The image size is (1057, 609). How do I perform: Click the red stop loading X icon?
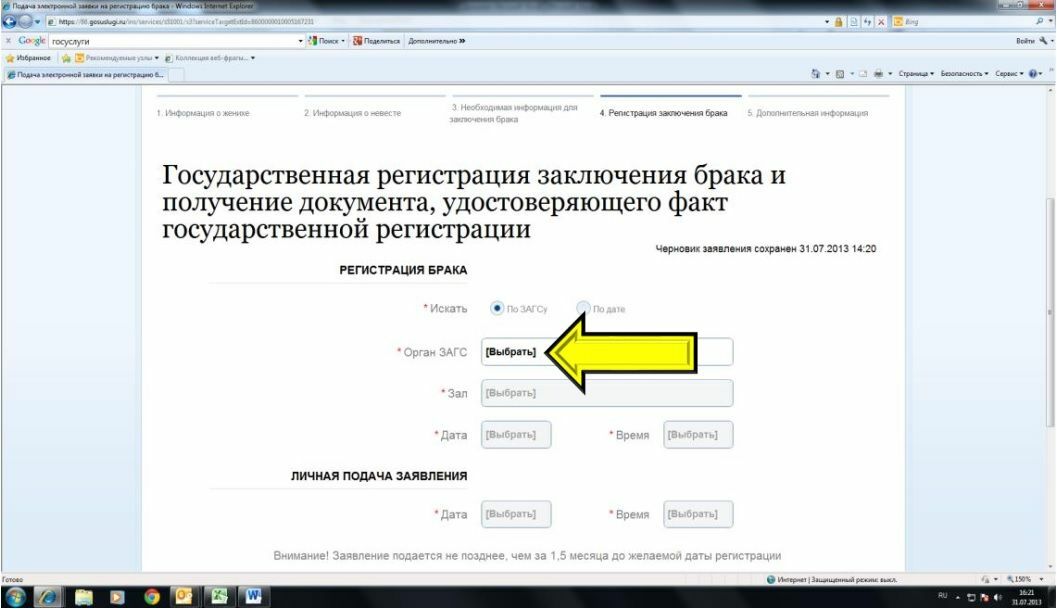click(x=880, y=22)
